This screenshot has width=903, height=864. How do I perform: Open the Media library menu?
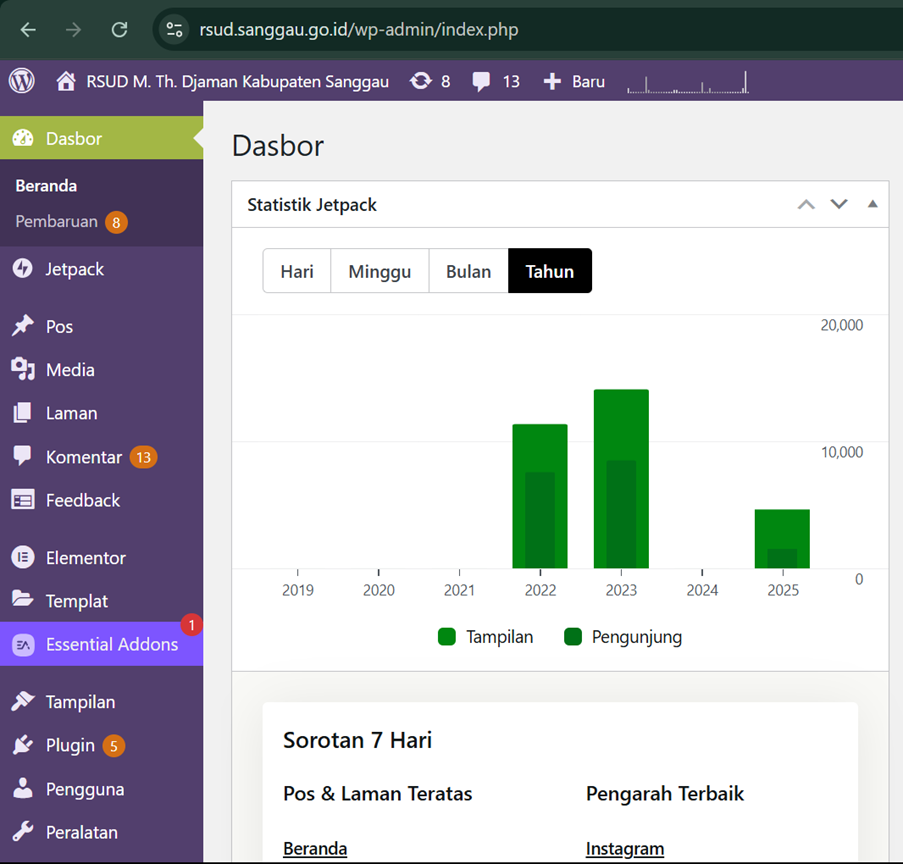pos(70,370)
